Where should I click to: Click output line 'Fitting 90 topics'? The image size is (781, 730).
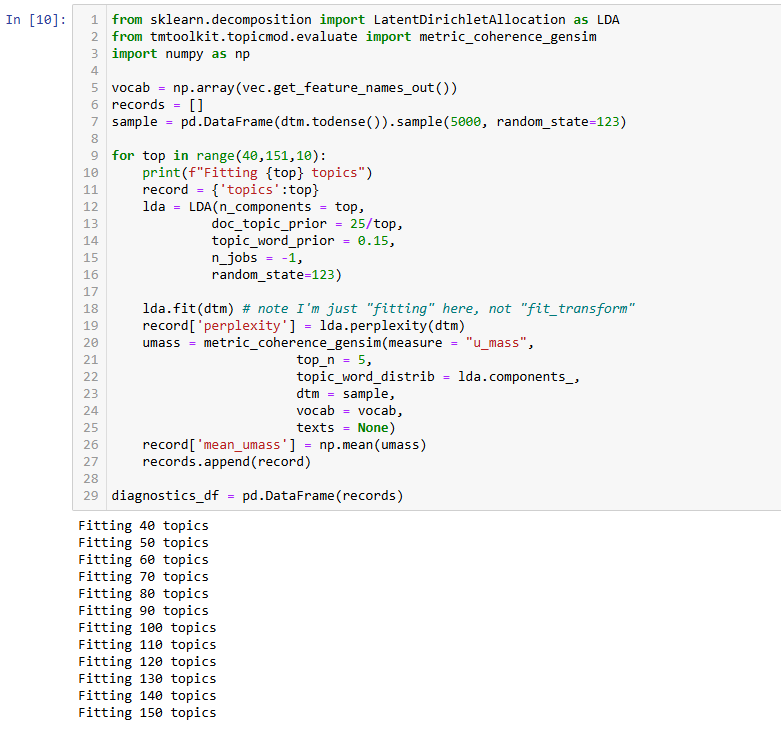coord(143,610)
